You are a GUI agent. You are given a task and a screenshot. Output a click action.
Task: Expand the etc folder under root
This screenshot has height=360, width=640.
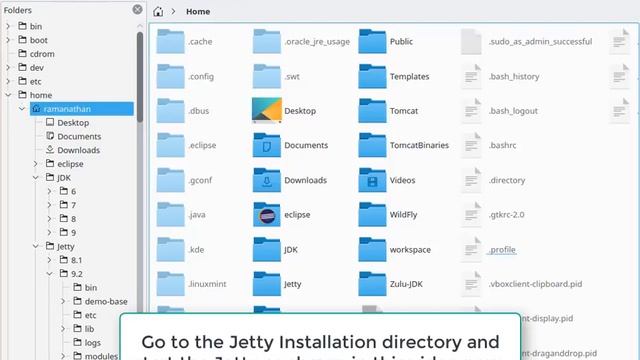(x=8, y=81)
